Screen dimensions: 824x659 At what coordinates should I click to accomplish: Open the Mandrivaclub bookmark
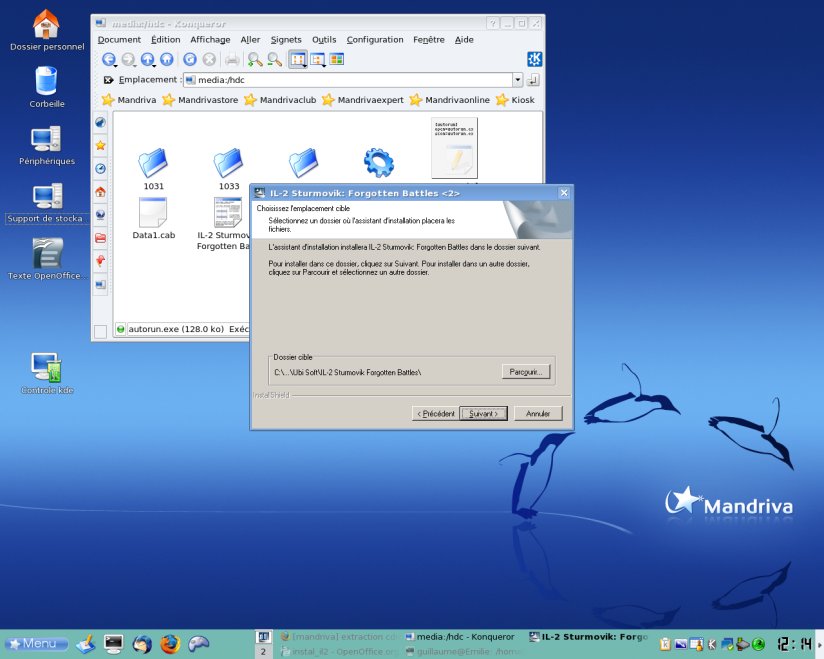coord(281,100)
